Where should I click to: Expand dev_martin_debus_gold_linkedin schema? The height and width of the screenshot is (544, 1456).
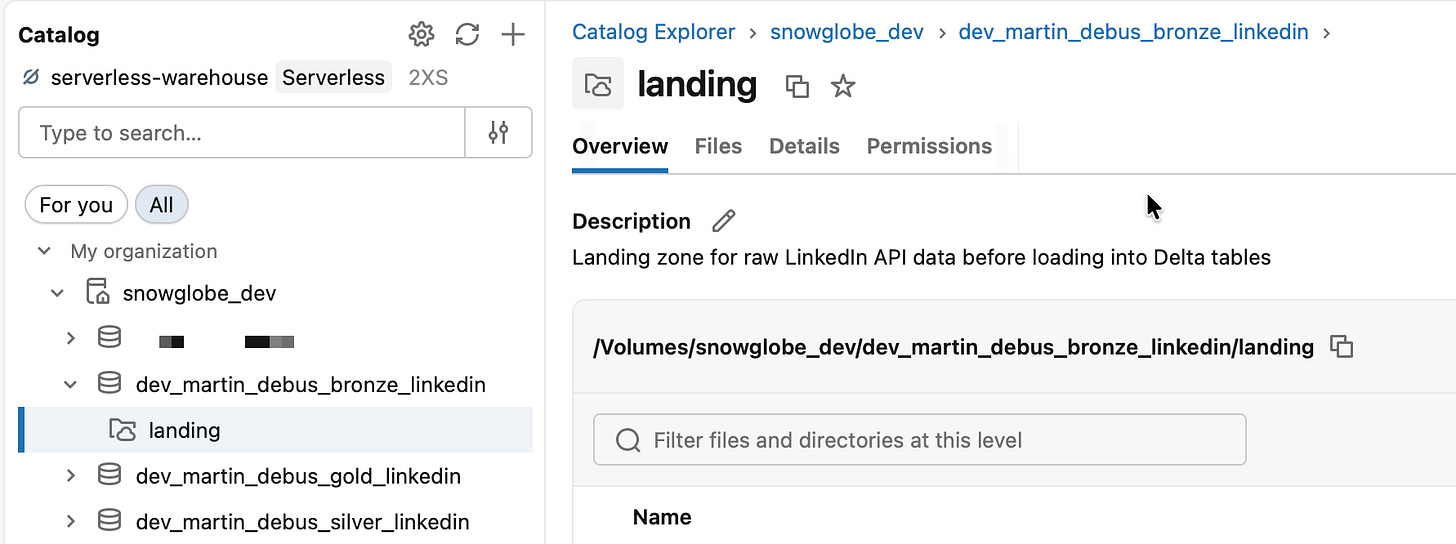70,476
